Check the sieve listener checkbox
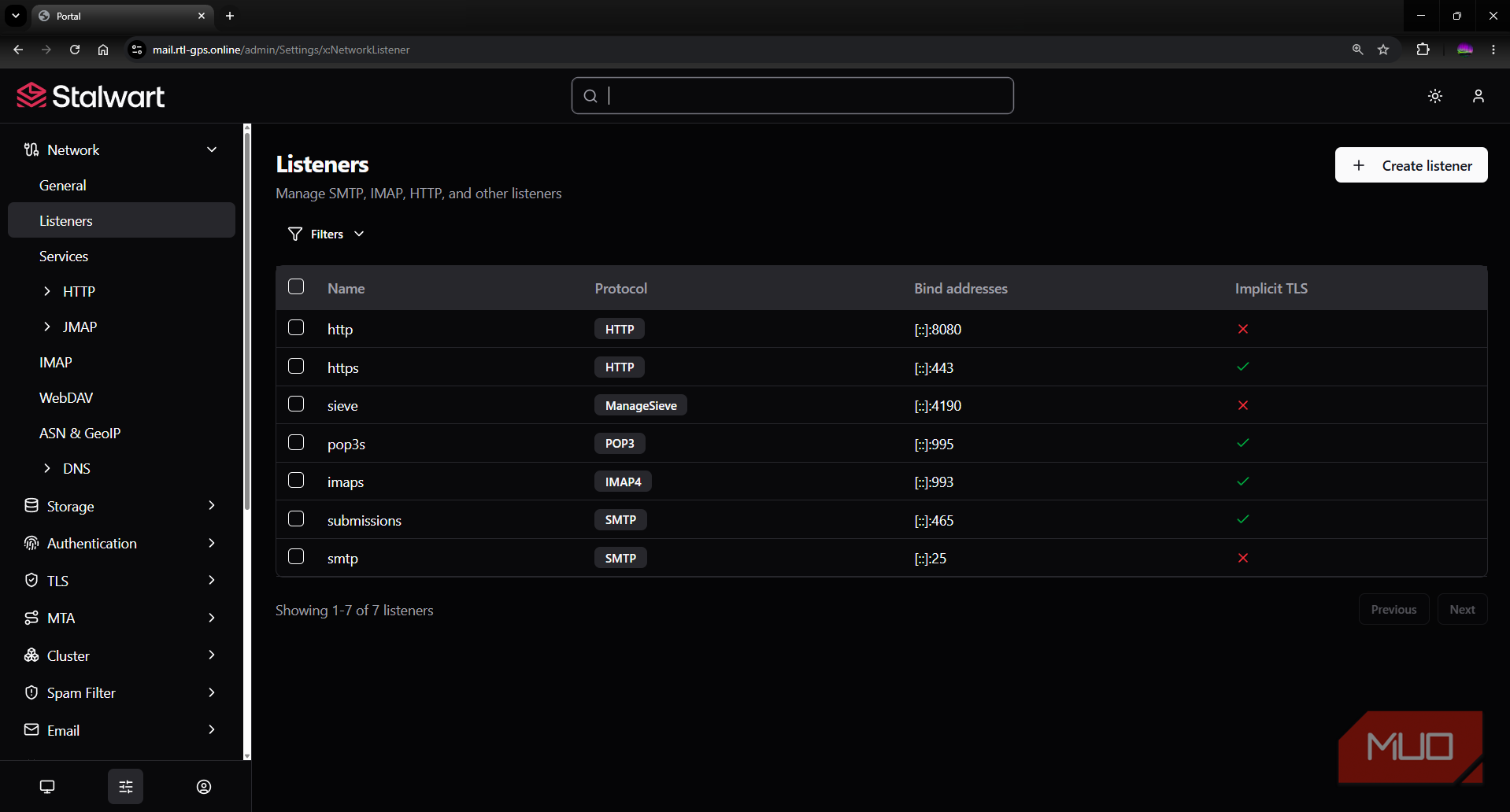Viewport: 1510px width, 812px height. coord(296,404)
